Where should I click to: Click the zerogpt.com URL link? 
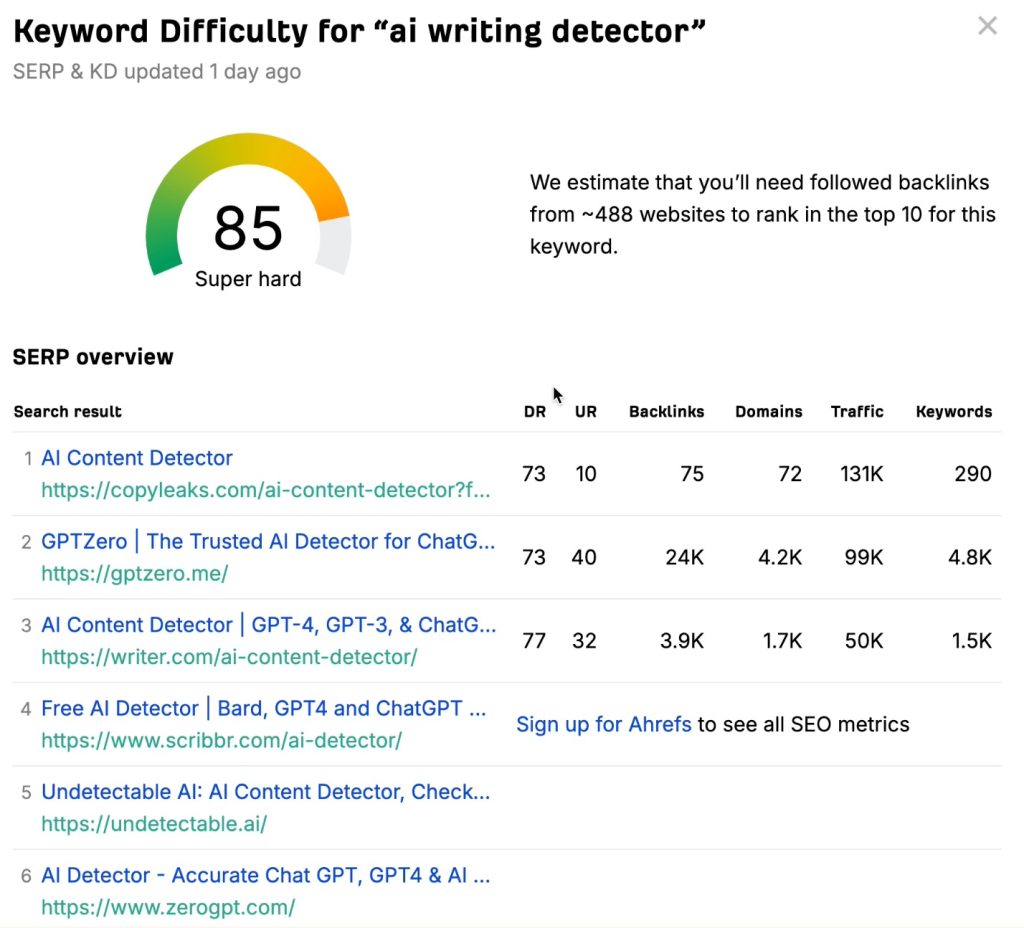(168, 908)
